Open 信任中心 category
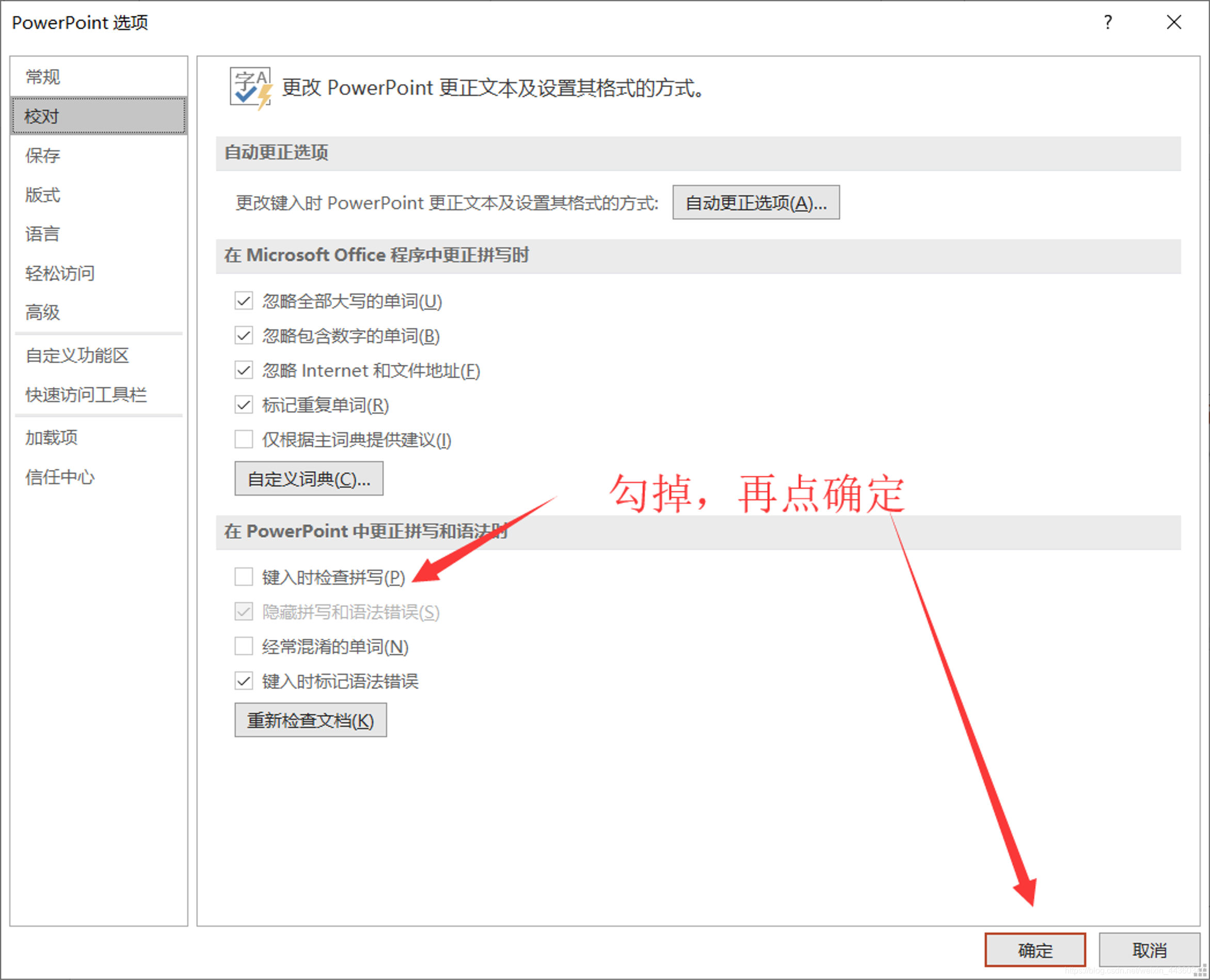1210x980 pixels. tap(60, 477)
